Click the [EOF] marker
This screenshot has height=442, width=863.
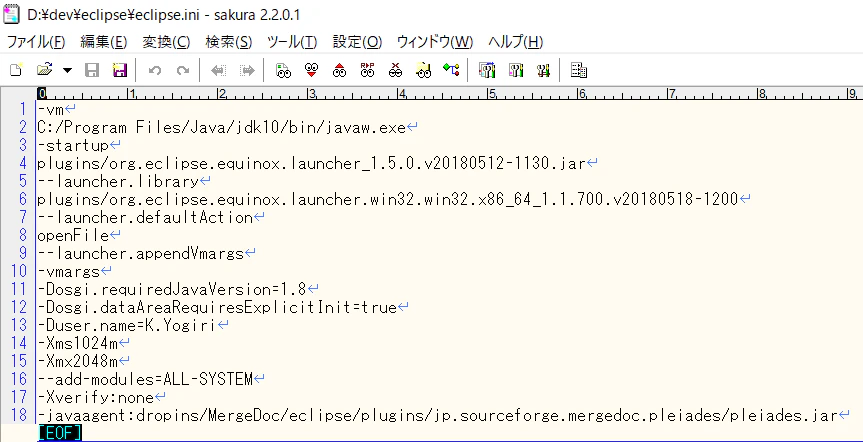[x=60, y=432]
